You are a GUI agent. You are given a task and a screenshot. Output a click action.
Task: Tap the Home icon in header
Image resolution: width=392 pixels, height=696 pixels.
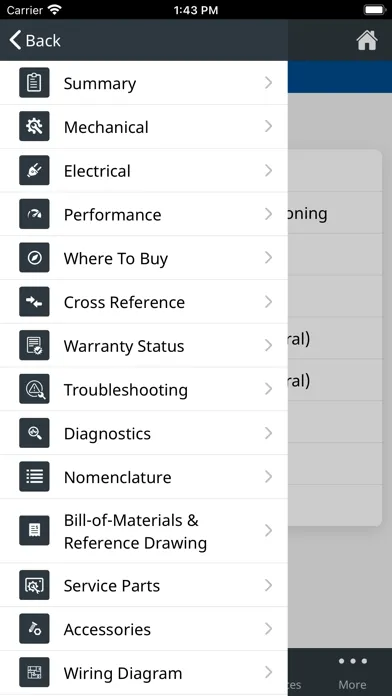click(367, 40)
